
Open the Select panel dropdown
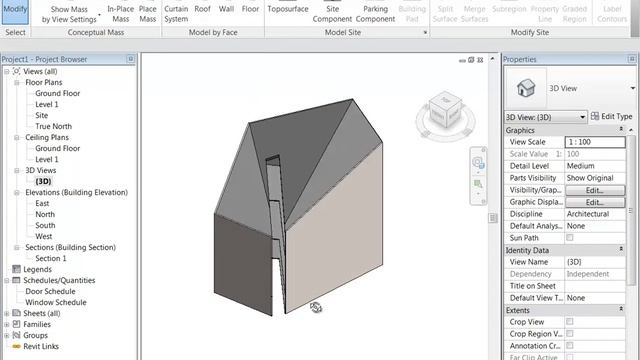(16, 32)
